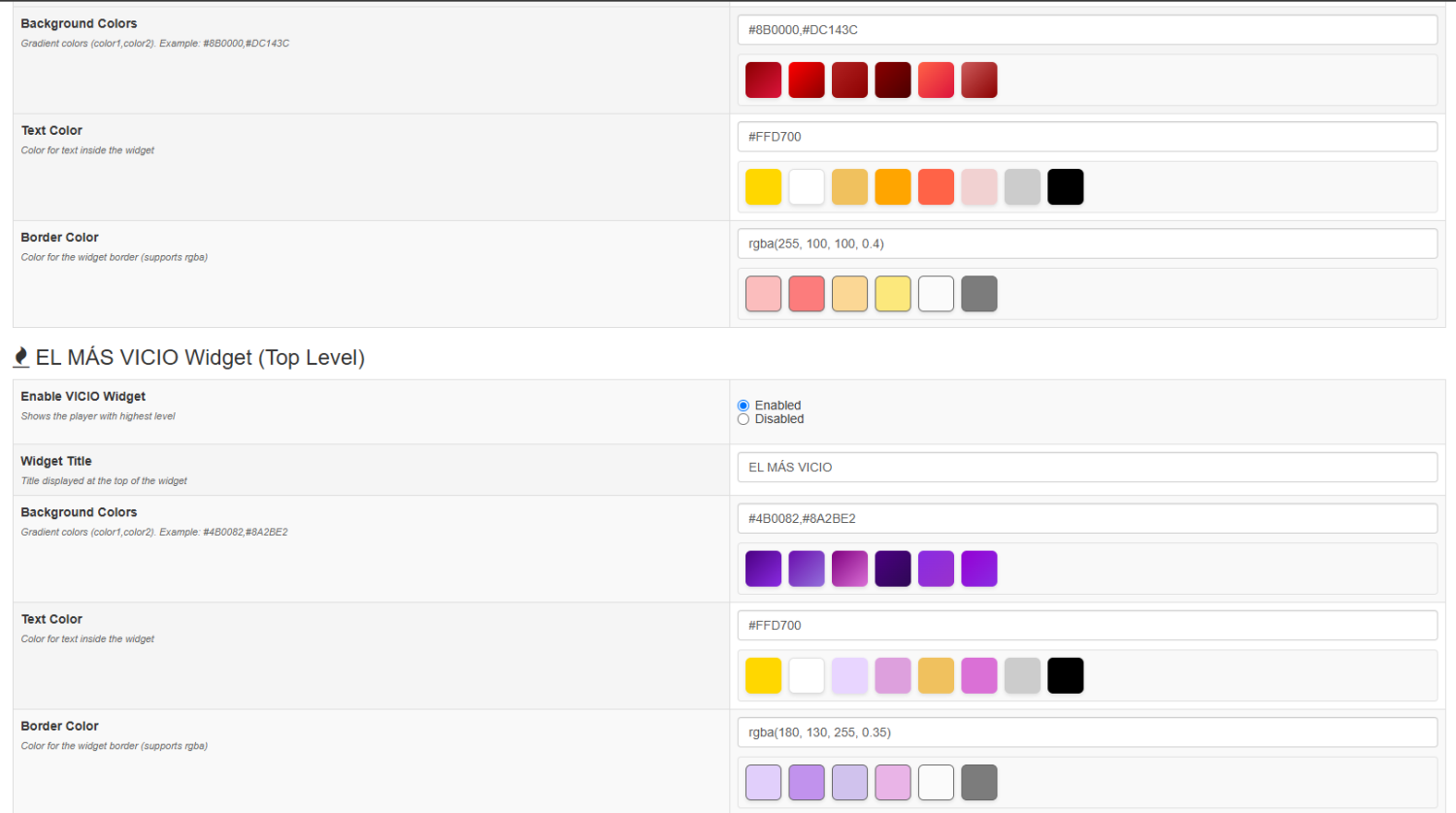The width and height of the screenshot is (1456, 813).
Task: Choose the yellow border color swatch
Action: pyautogui.click(x=892, y=294)
